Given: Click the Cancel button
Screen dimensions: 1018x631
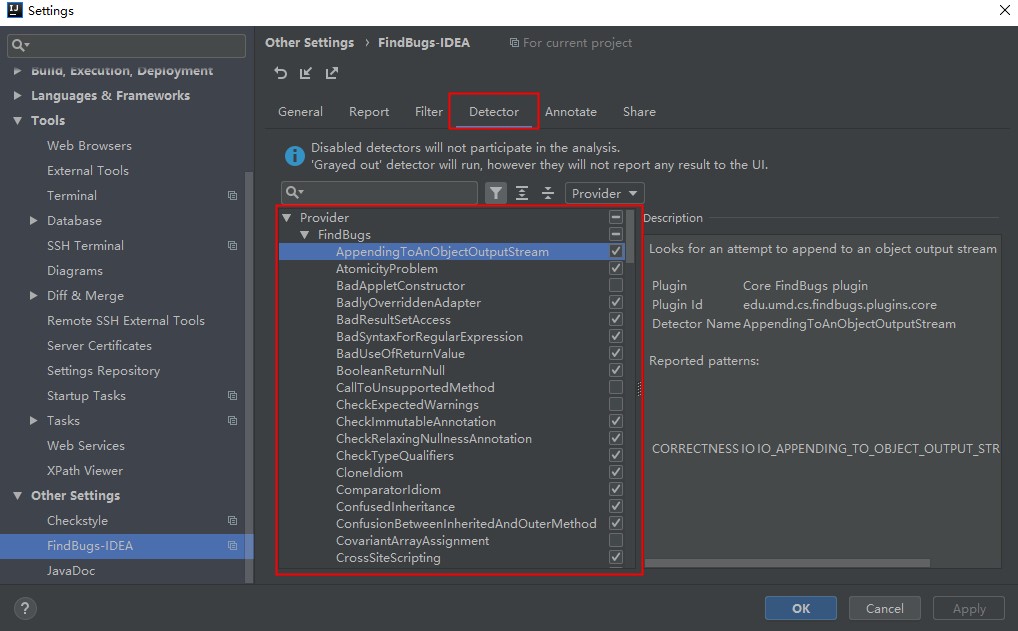Looking at the screenshot, I should coord(884,608).
